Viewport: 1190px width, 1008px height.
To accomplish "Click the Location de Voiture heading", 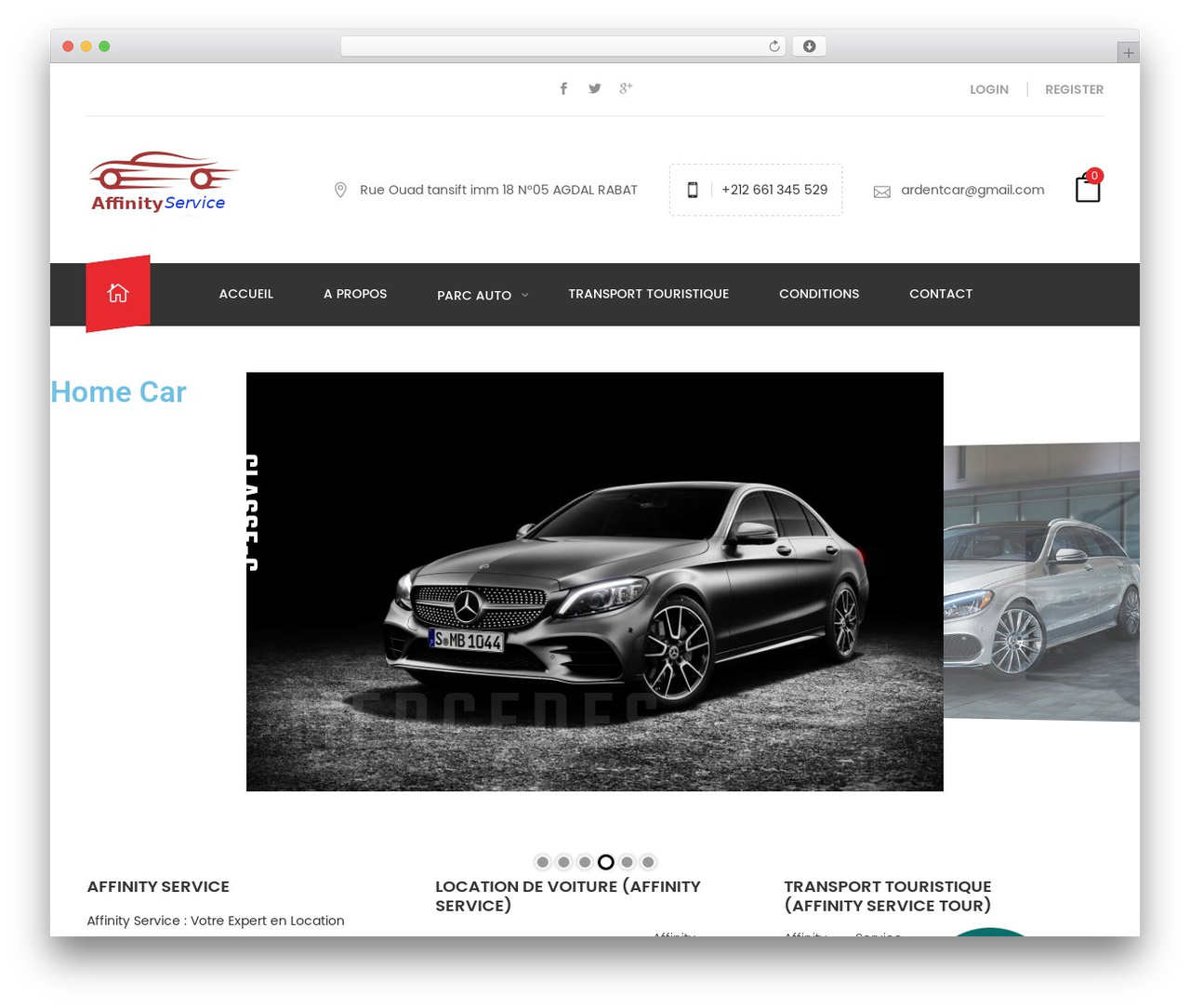I will (x=568, y=896).
